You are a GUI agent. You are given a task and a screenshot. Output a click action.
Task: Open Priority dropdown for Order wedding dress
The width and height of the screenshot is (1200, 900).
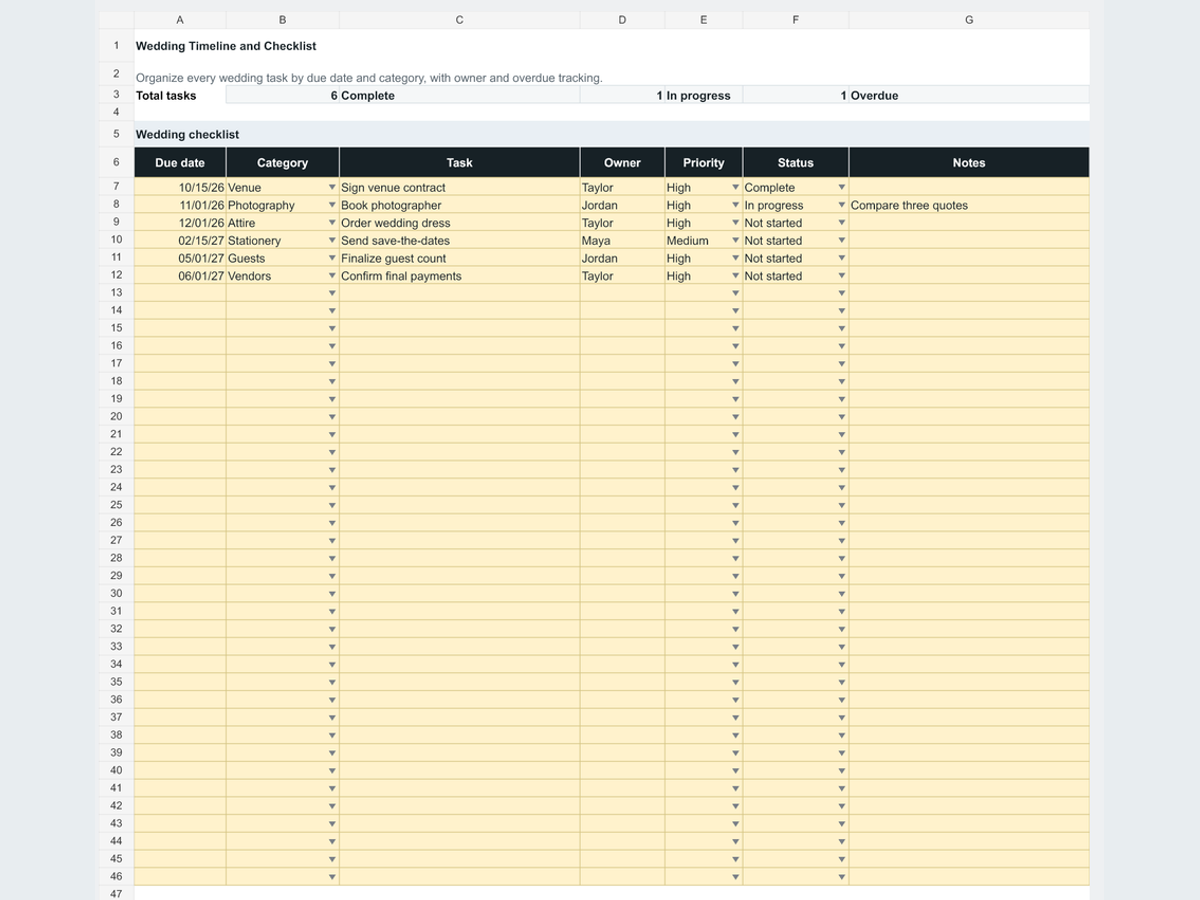(x=736, y=223)
